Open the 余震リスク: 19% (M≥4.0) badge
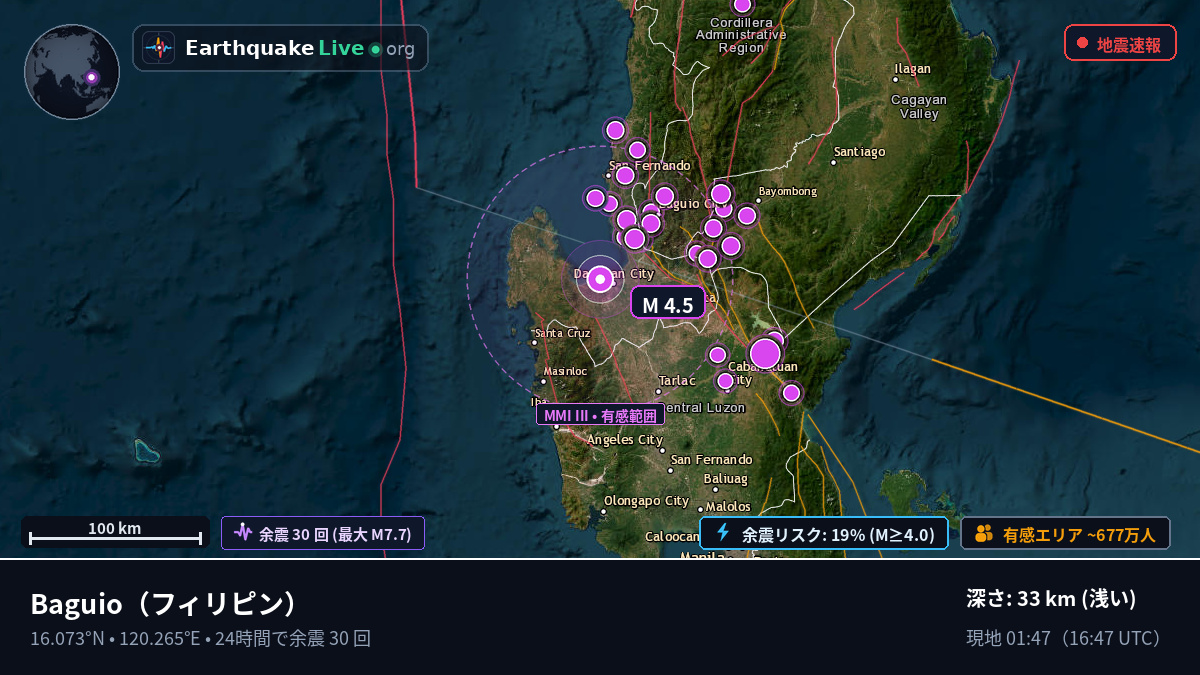1200x675 pixels. 824,533
